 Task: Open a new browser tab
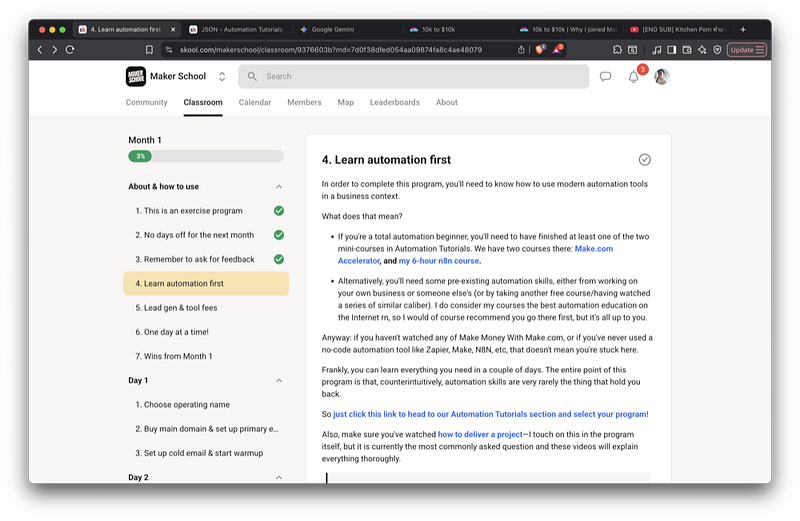tap(742, 30)
